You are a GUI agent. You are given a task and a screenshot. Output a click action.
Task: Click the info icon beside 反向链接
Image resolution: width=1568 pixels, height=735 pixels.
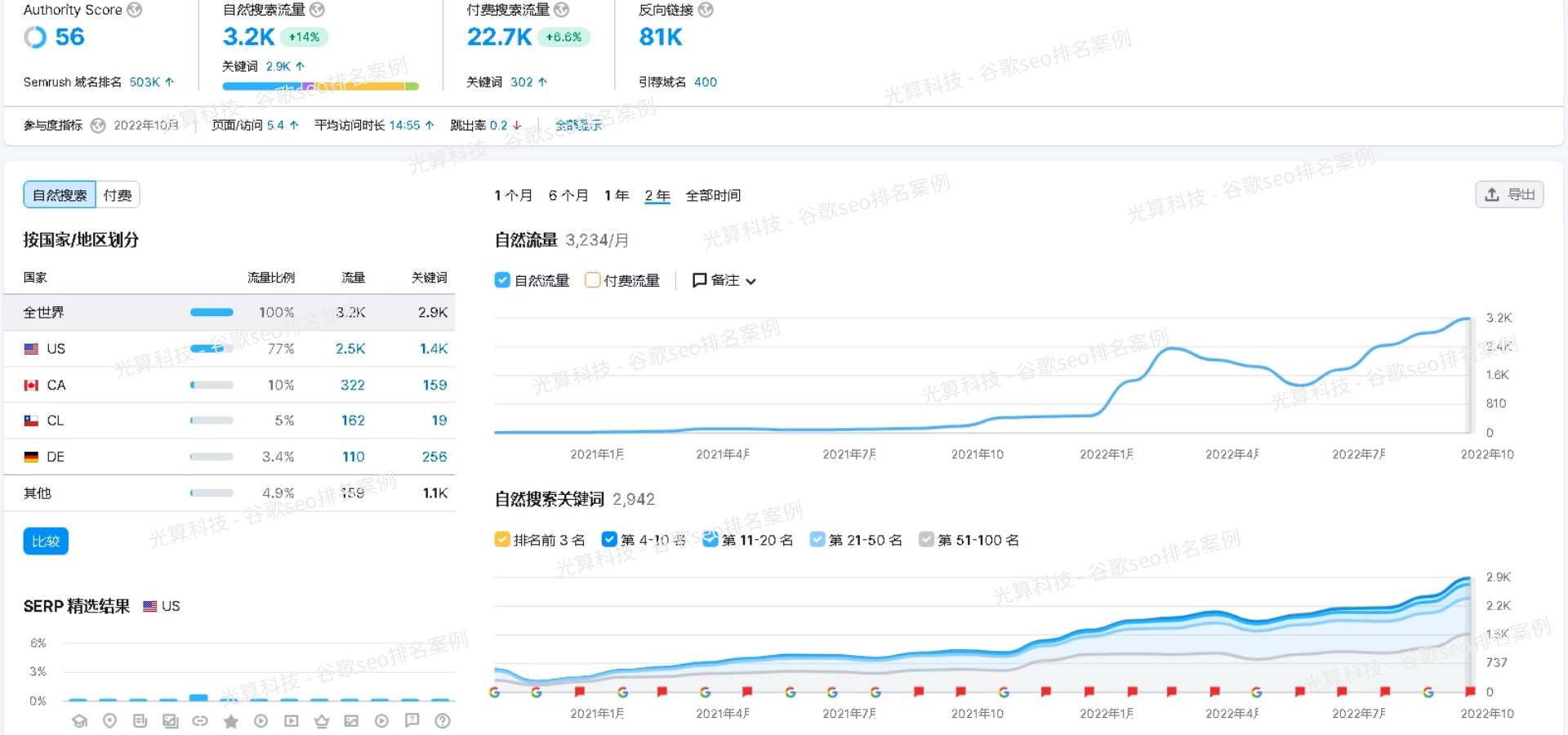pos(706,10)
